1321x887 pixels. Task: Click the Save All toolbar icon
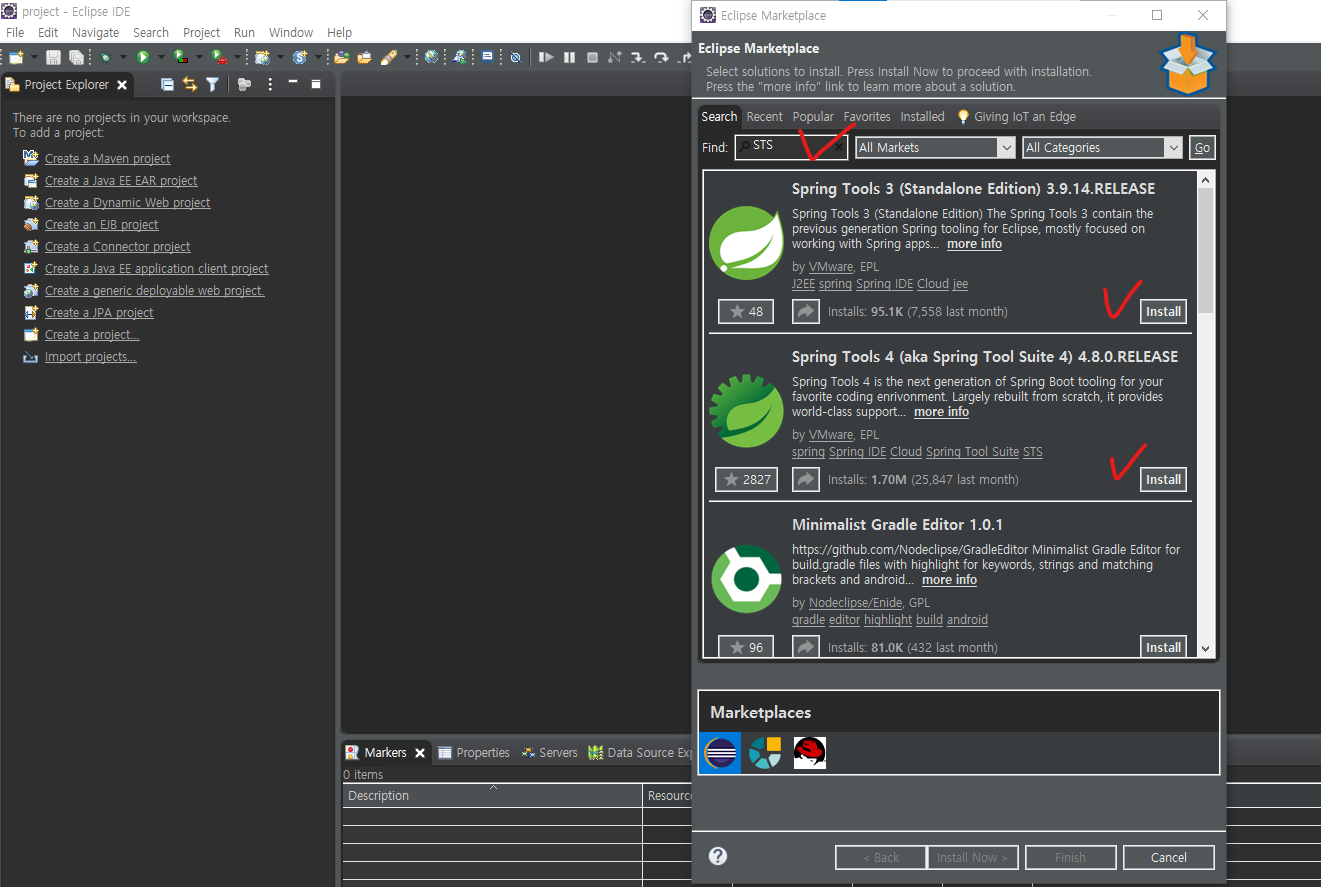click(x=76, y=57)
